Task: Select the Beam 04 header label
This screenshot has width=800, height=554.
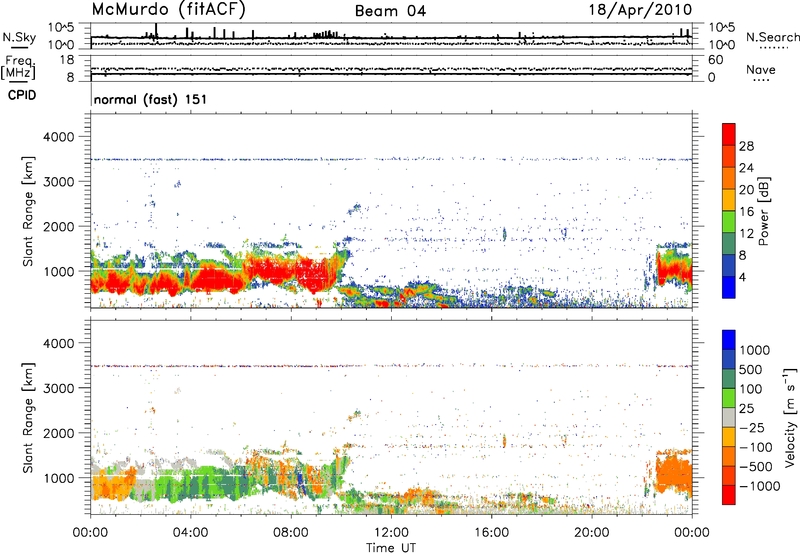Action: click(x=390, y=11)
